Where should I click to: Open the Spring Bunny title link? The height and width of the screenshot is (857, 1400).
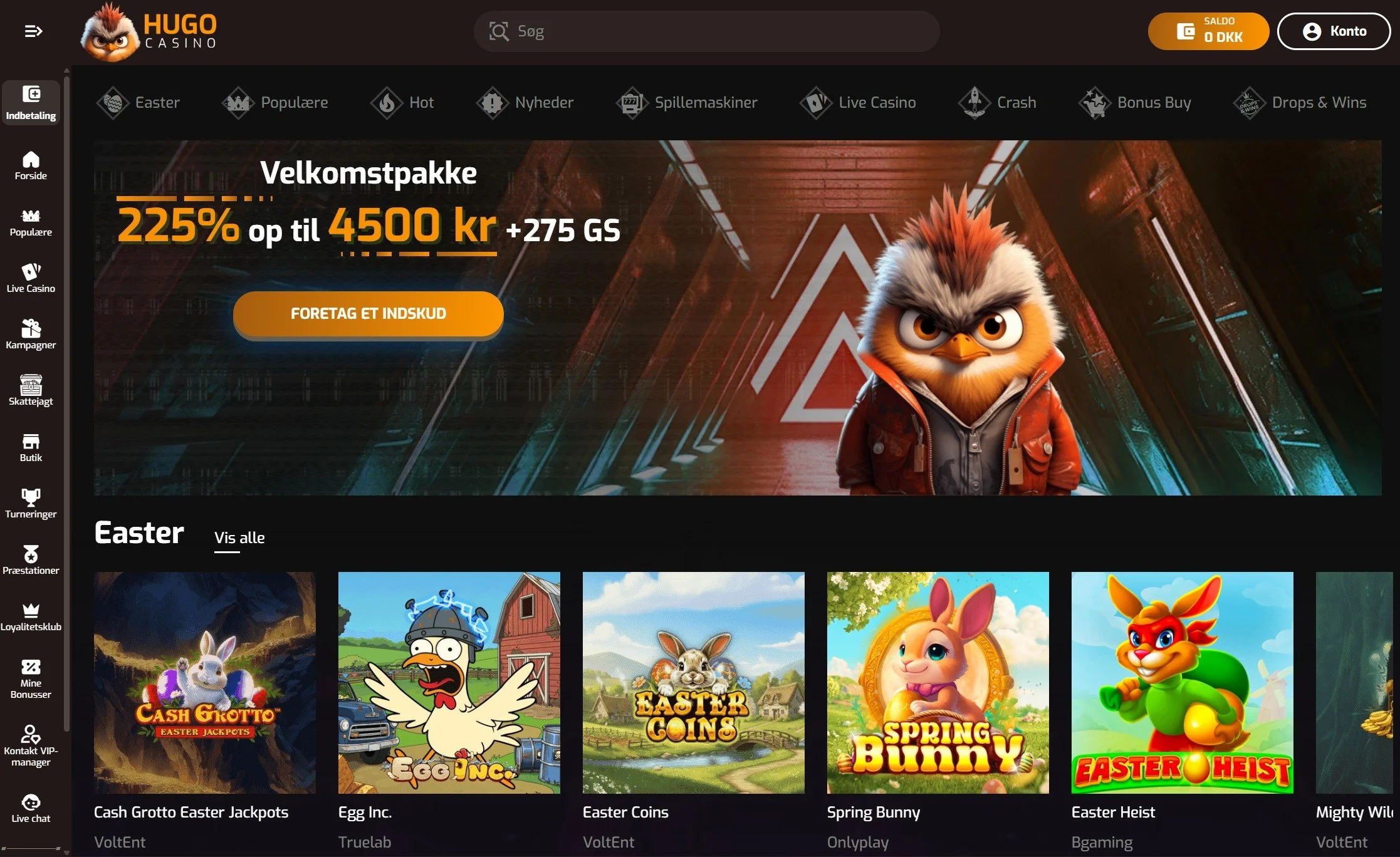[x=874, y=813]
